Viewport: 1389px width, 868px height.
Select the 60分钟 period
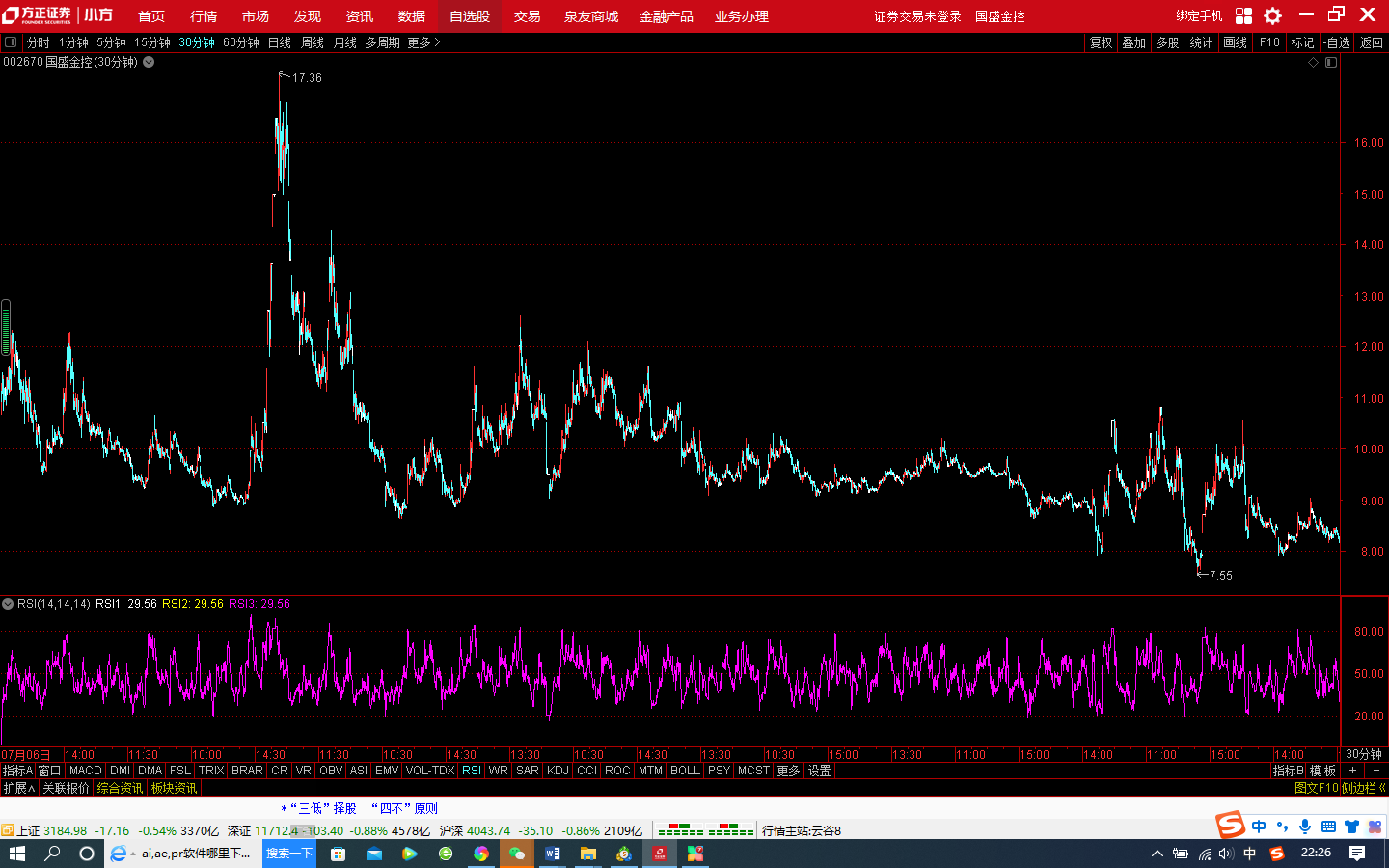[241, 42]
